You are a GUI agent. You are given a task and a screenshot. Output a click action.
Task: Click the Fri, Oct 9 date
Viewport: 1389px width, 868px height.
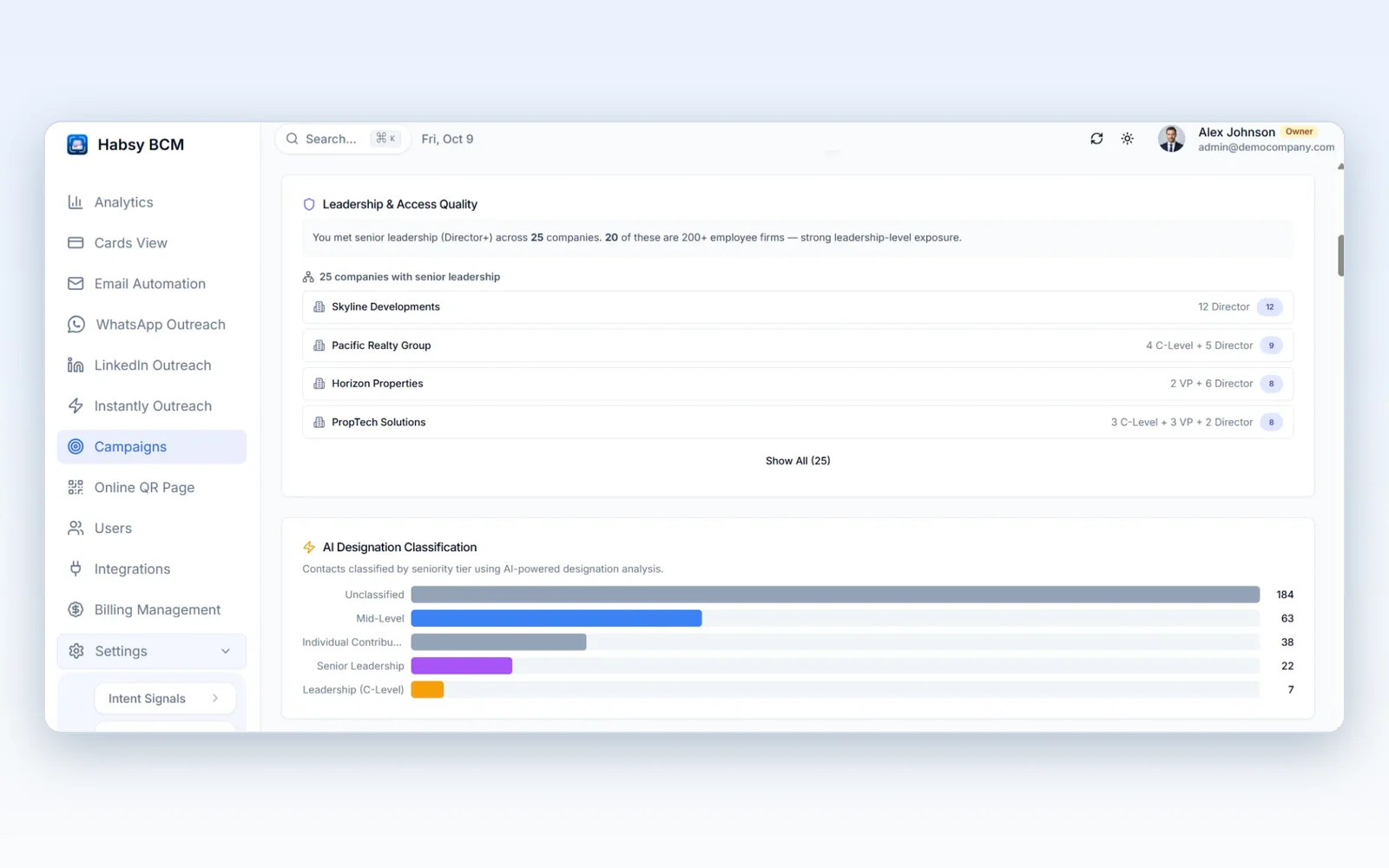point(447,139)
